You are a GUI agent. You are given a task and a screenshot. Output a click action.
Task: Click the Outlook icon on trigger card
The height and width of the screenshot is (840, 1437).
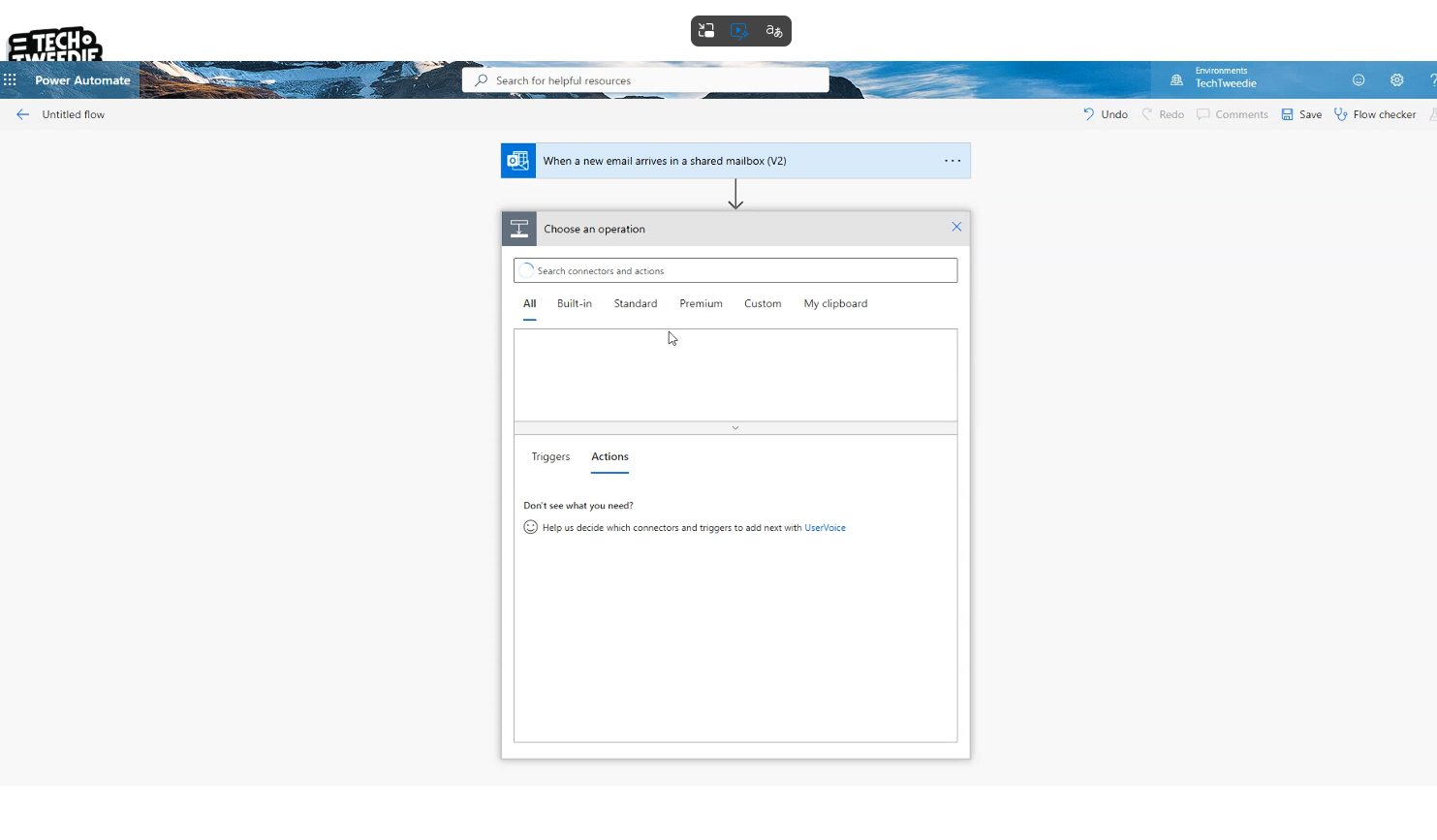[x=518, y=161]
